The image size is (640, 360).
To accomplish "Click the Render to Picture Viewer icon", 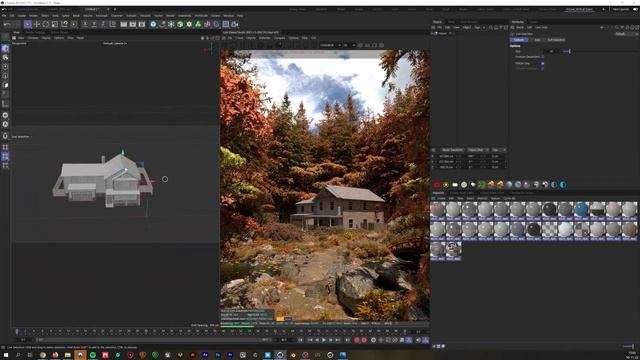I will point(133,24).
